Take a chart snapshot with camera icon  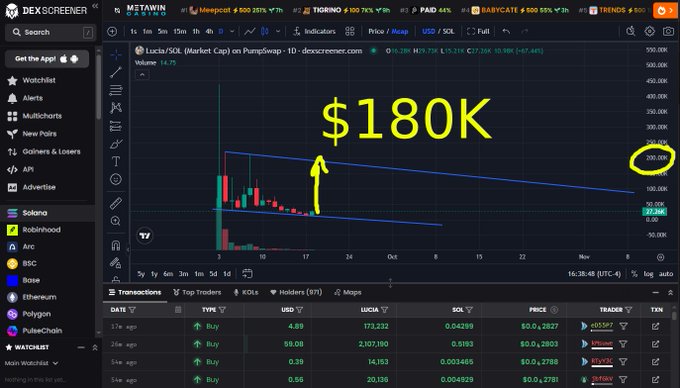668,31
